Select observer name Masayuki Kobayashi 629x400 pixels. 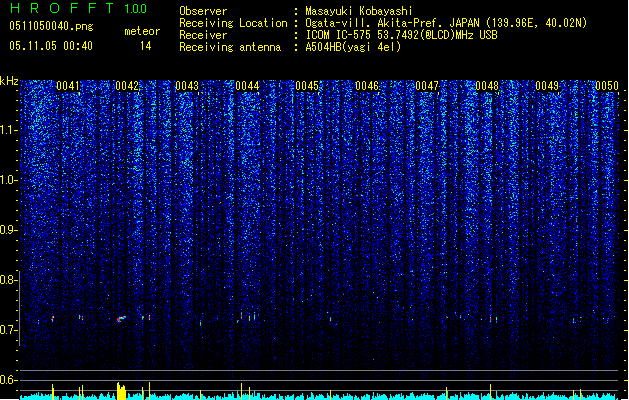click(359, 11)
